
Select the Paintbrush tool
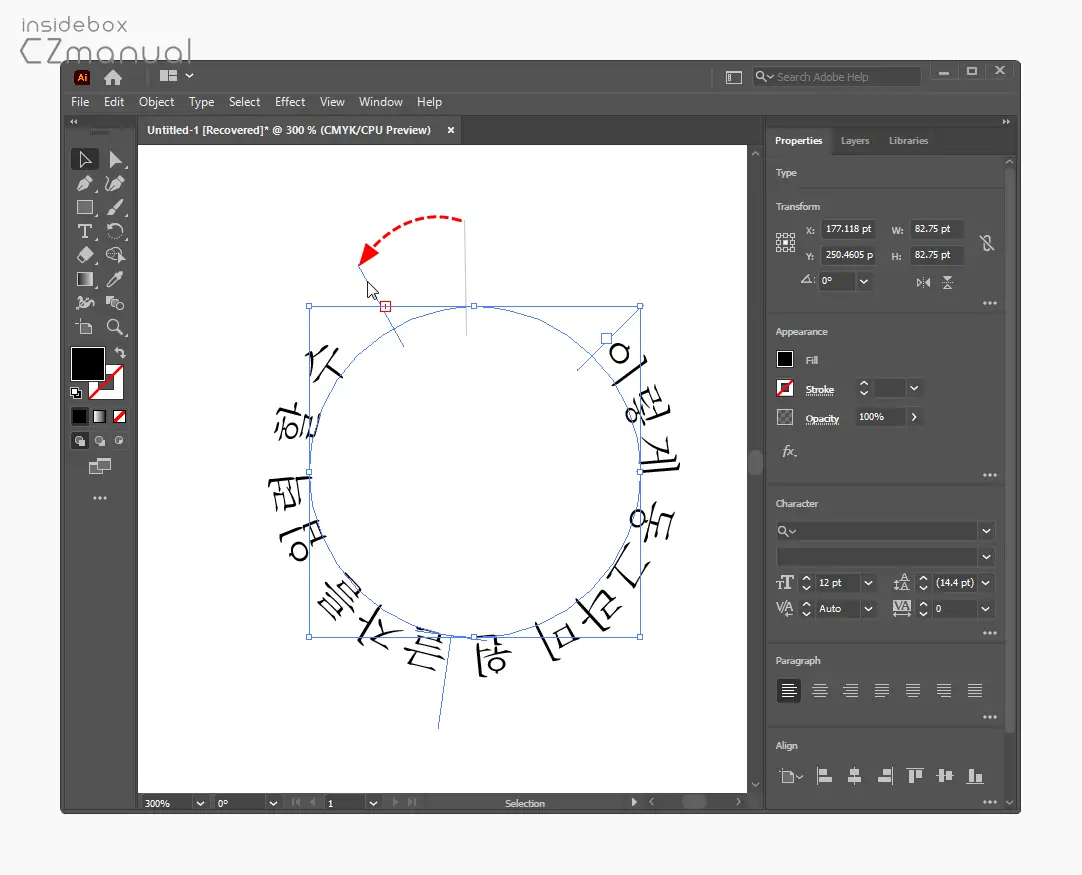coord(115,207)
